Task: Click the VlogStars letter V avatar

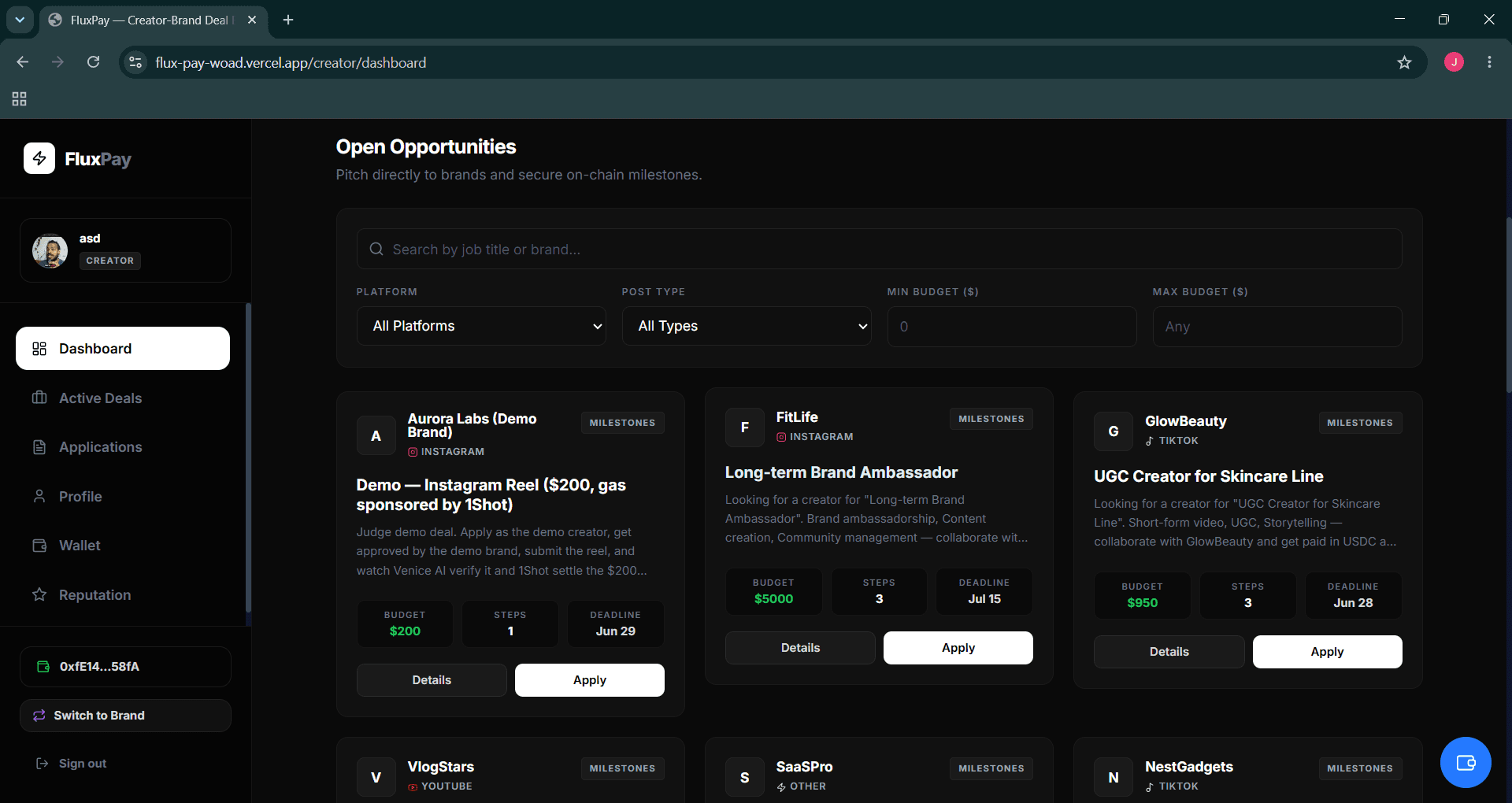Action: (x=376, y=777)
